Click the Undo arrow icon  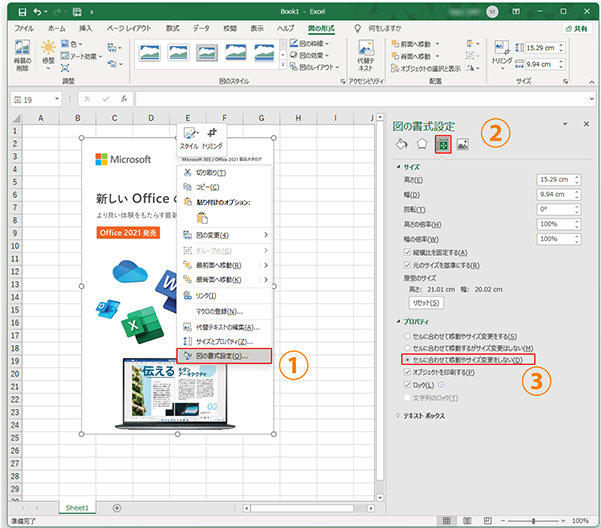pyautogui.click(x=37, y=12)
